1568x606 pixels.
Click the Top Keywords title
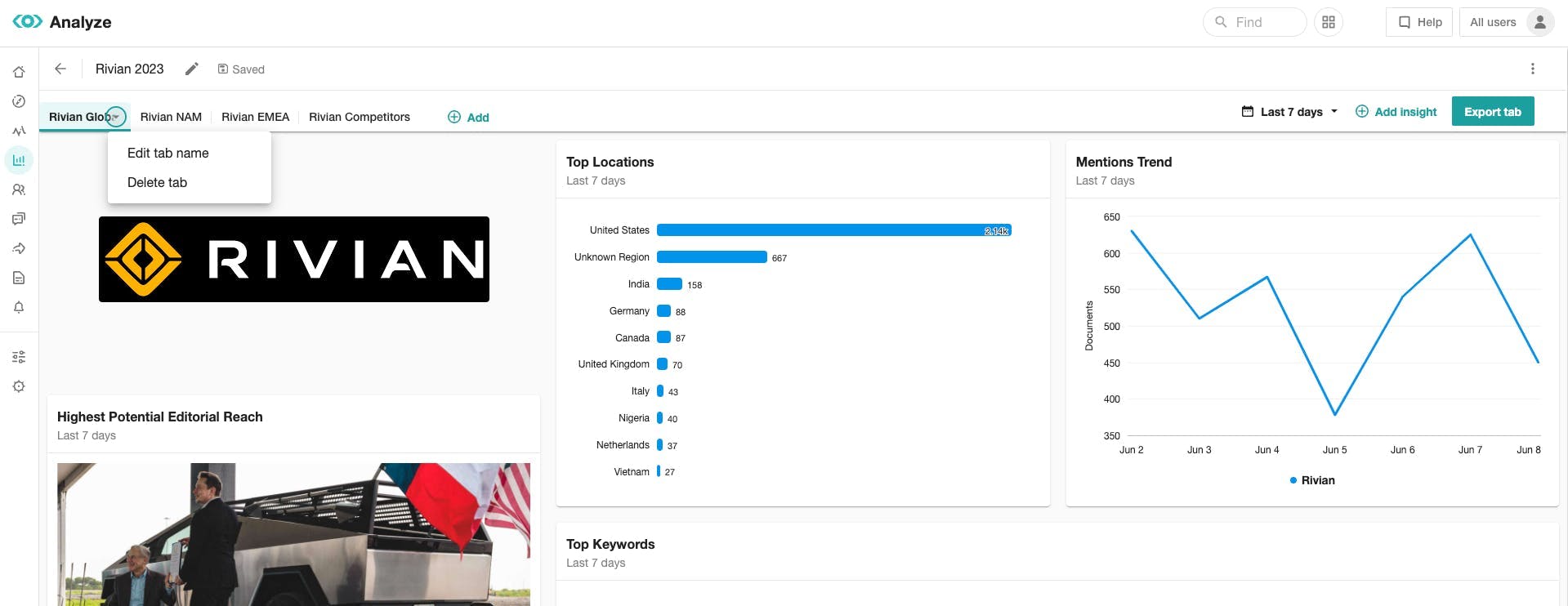(x=610, y=544)
